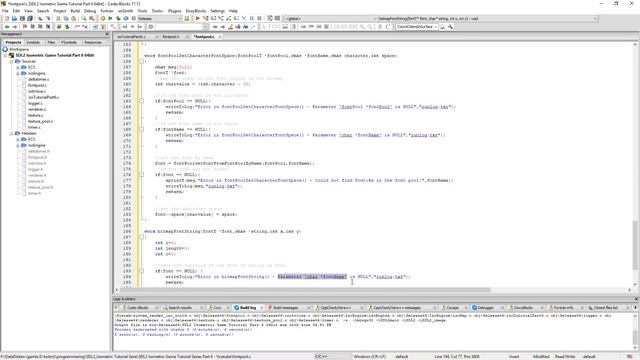The height and width of the screenshot is (360, 640).
Task: Open fontpool.c in the Sources tree
Action: click(x=37, y=85)
